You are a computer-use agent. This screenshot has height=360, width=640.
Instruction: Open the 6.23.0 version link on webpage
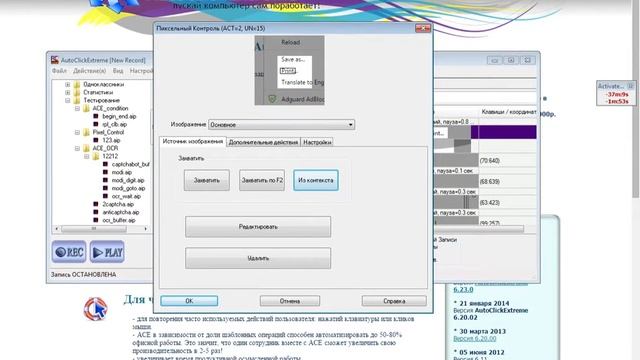(x=463, y=289)
